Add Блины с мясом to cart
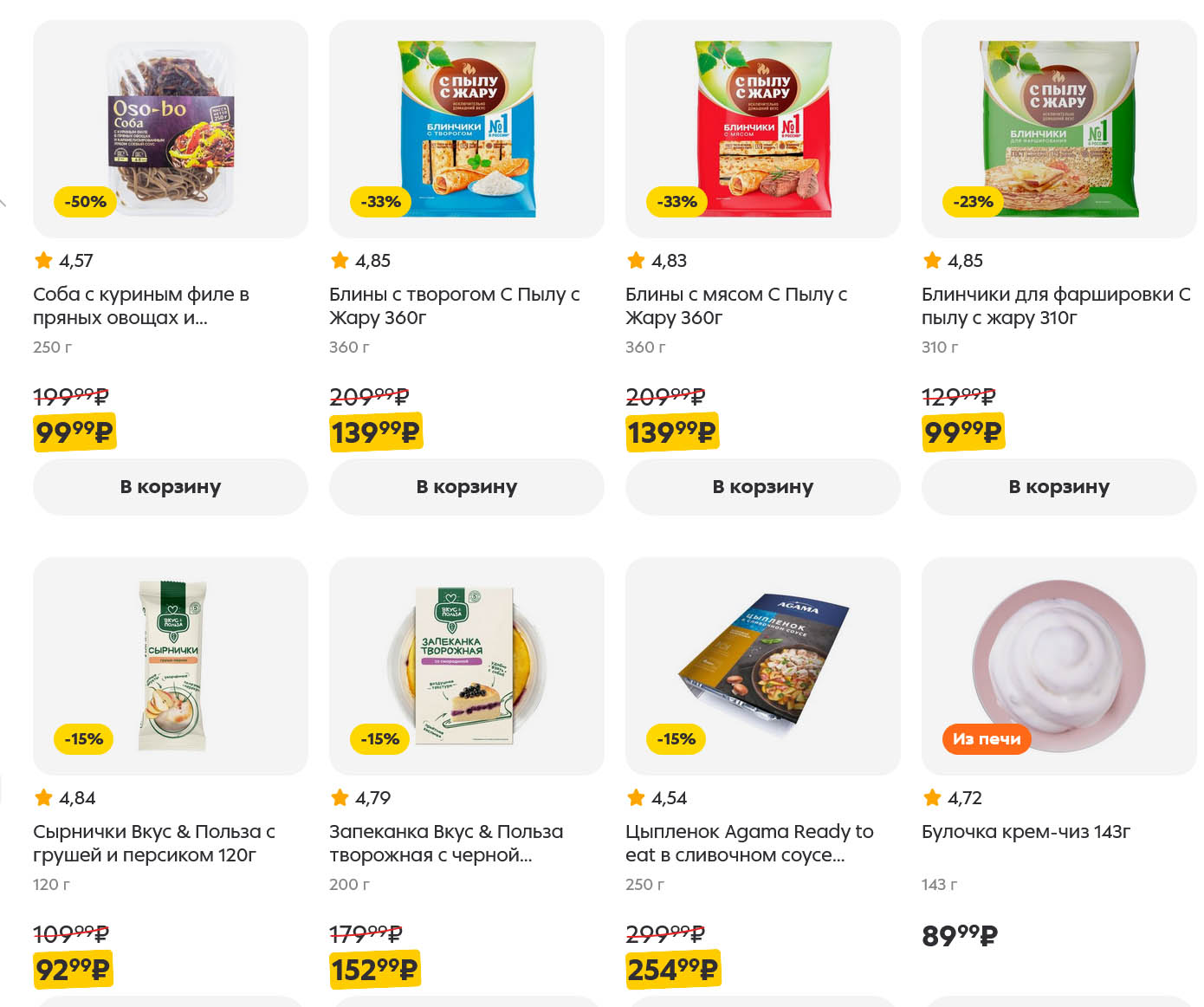 click(x=762, y=487)
